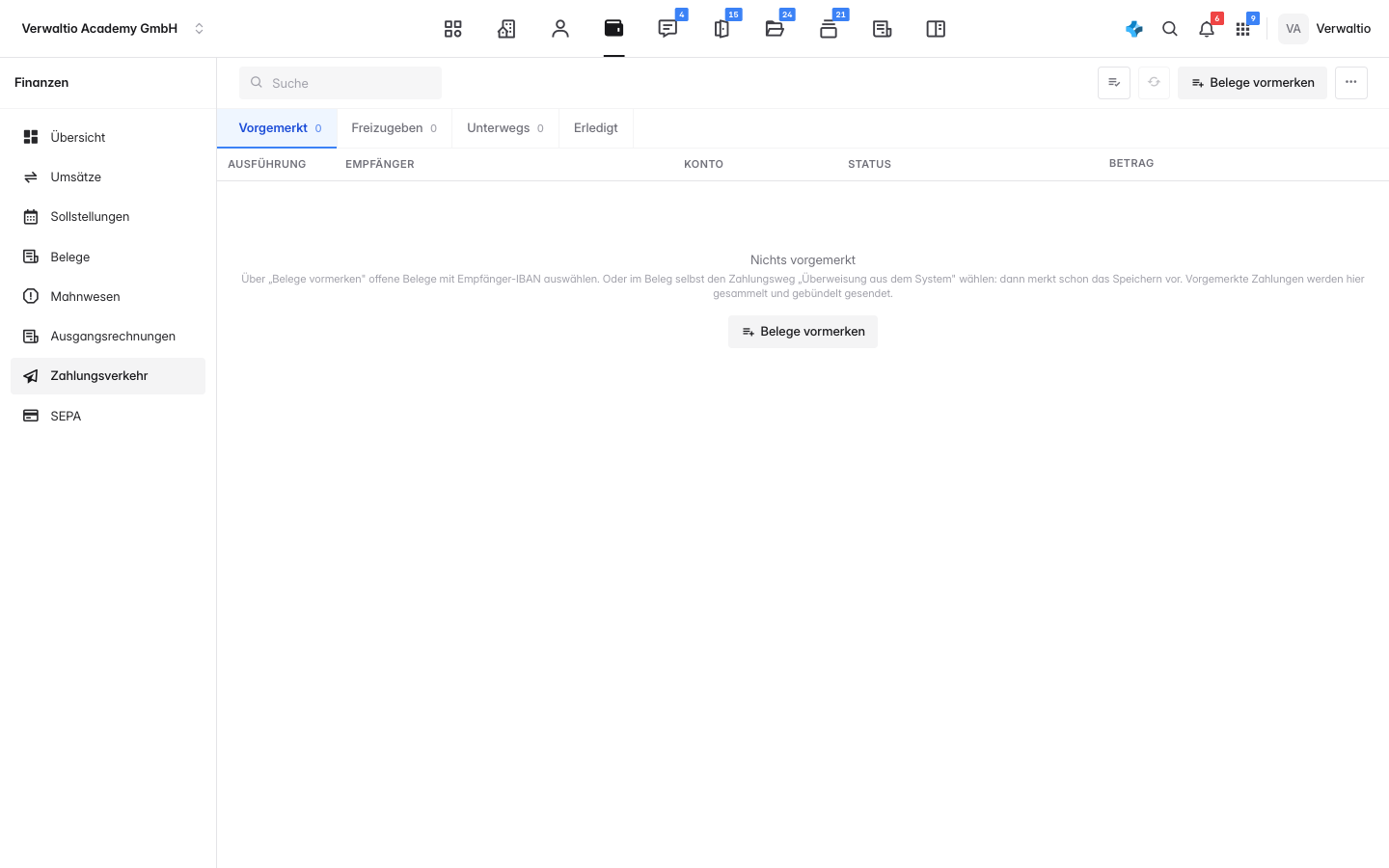Click the STATUS column header
This screenshot has height=868, width=1389.
[870, 164]
